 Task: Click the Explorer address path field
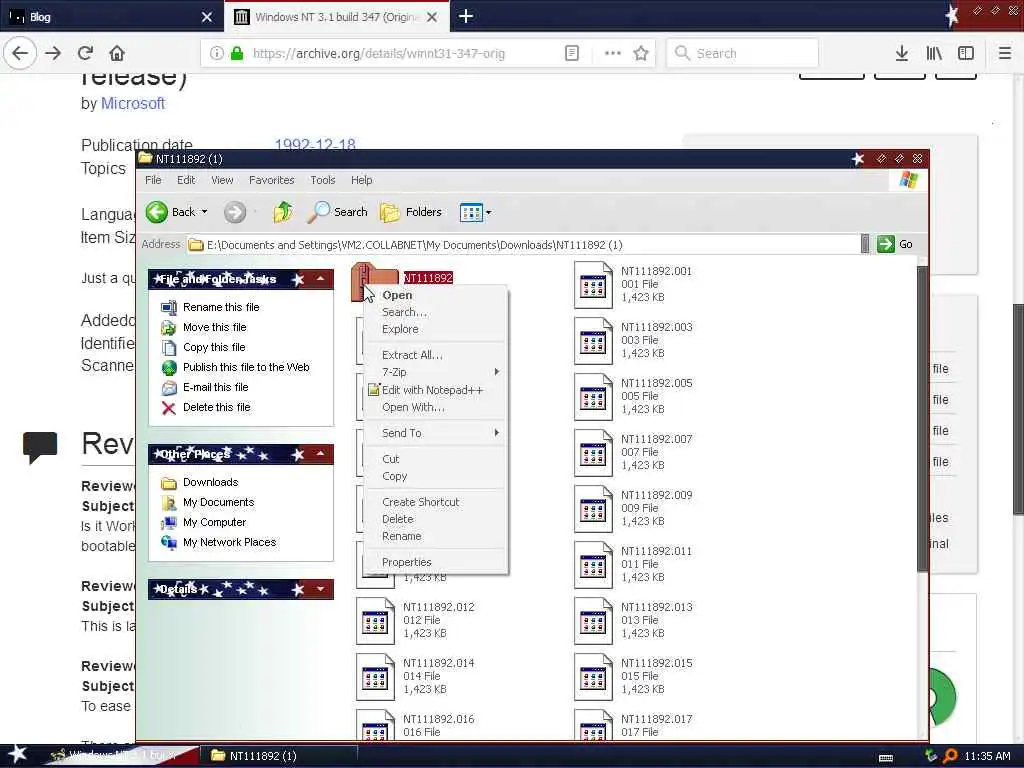522,244
